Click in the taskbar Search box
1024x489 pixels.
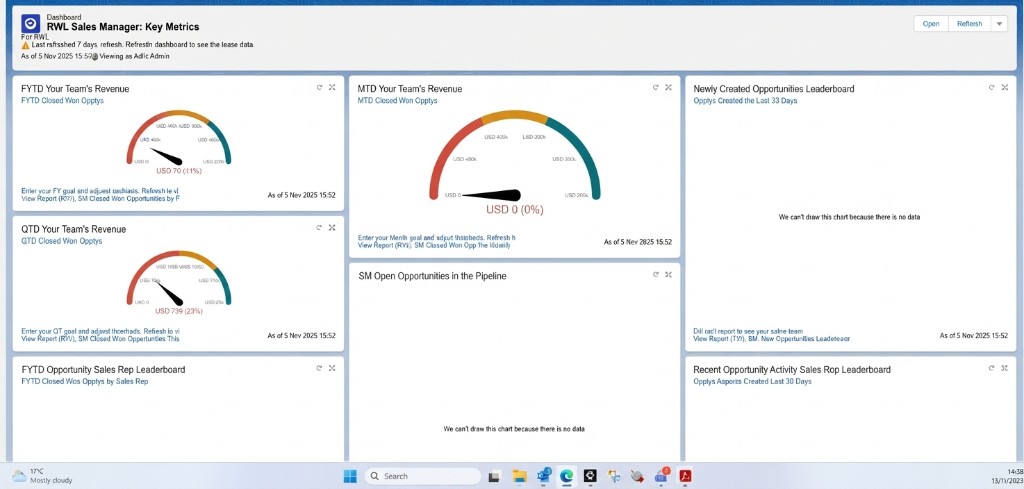coord(422,476)
